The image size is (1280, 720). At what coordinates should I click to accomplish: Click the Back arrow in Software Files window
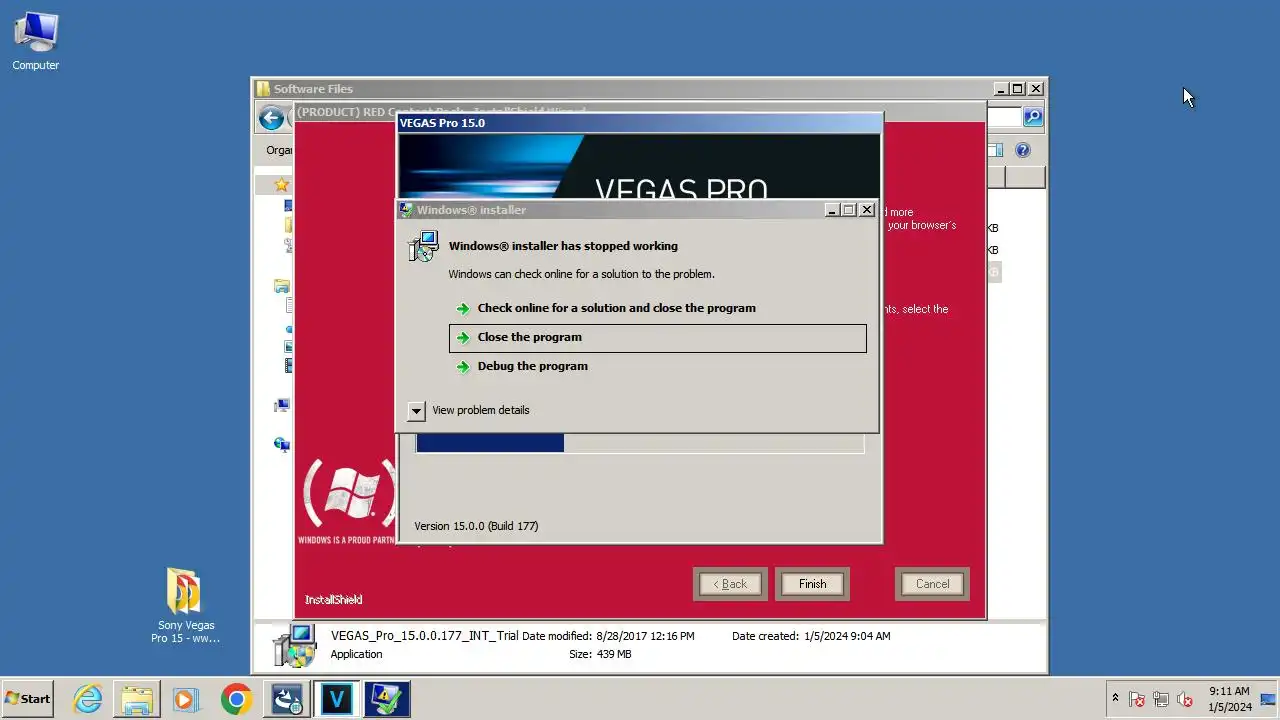pyautogui.click(x=271, y=118)
